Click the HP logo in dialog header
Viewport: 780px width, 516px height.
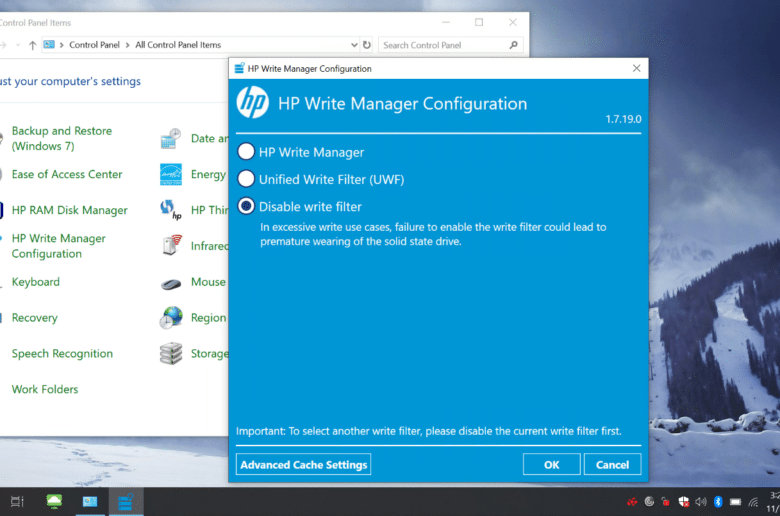[x=253, y=103]
